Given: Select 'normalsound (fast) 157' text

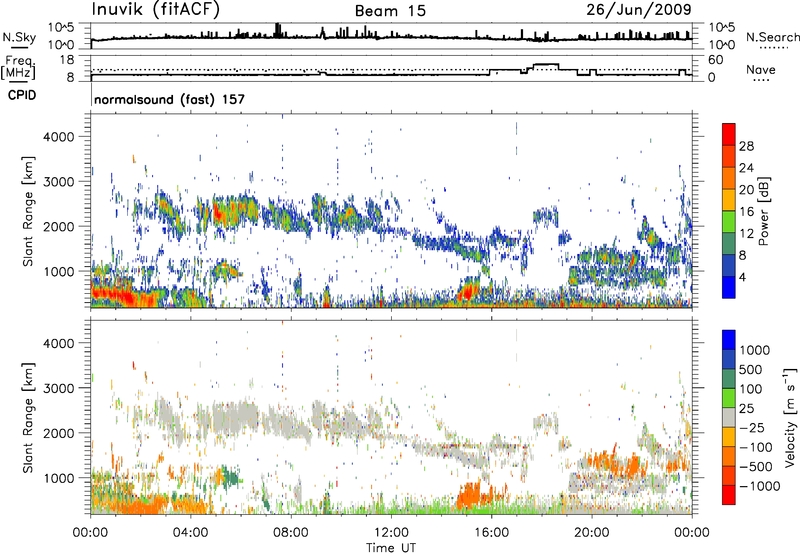Looking at the screenshot, I should 169,99.
